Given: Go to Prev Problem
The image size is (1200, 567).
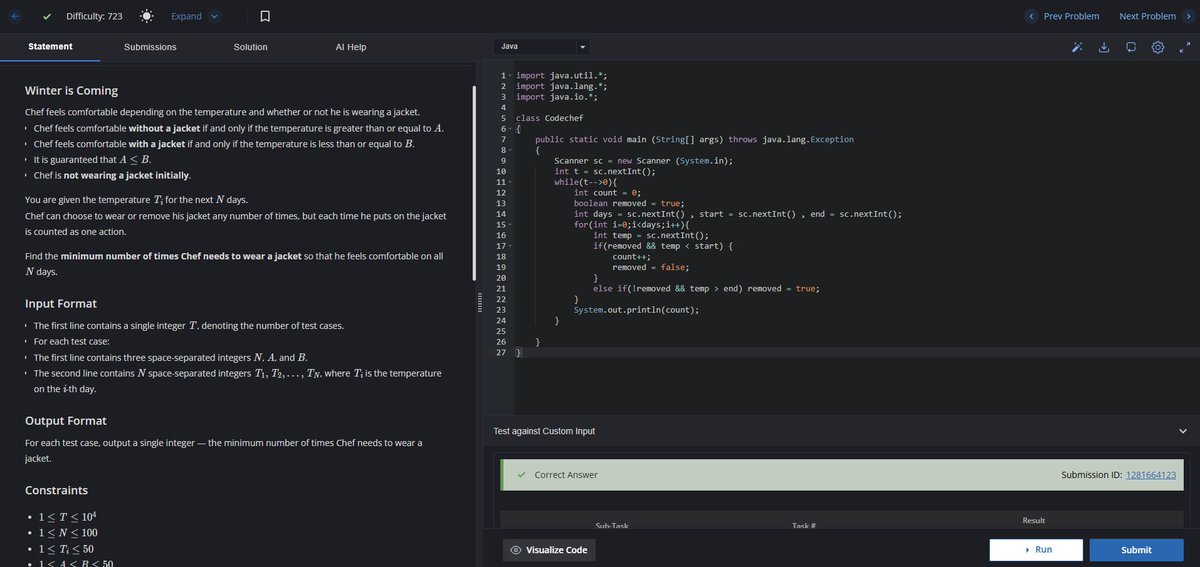Looking at the screenshot, I should pyautogui.click(x=1071, y=16).
